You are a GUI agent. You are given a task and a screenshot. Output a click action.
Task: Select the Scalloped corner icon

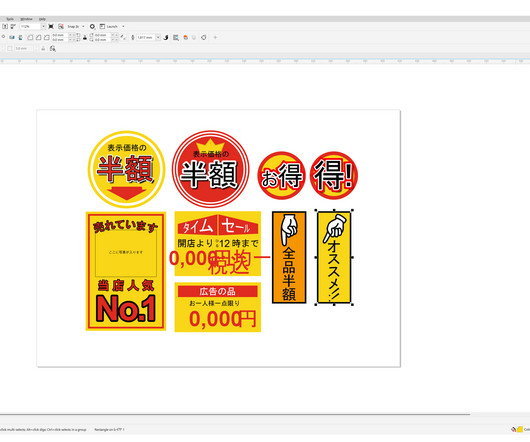click(x=38, y=38)
